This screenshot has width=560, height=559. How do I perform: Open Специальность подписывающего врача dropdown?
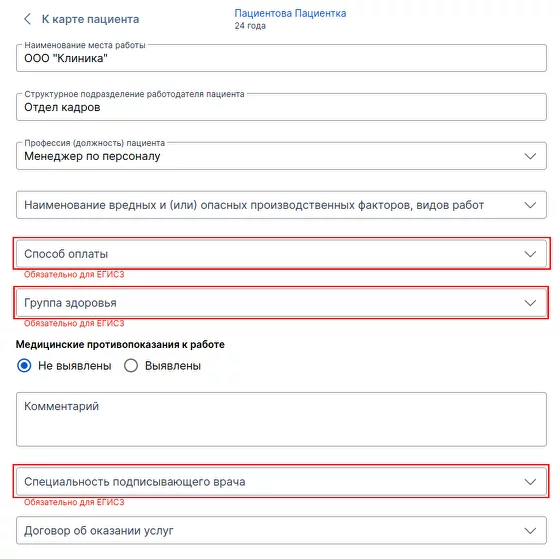(x=281, y=481)
